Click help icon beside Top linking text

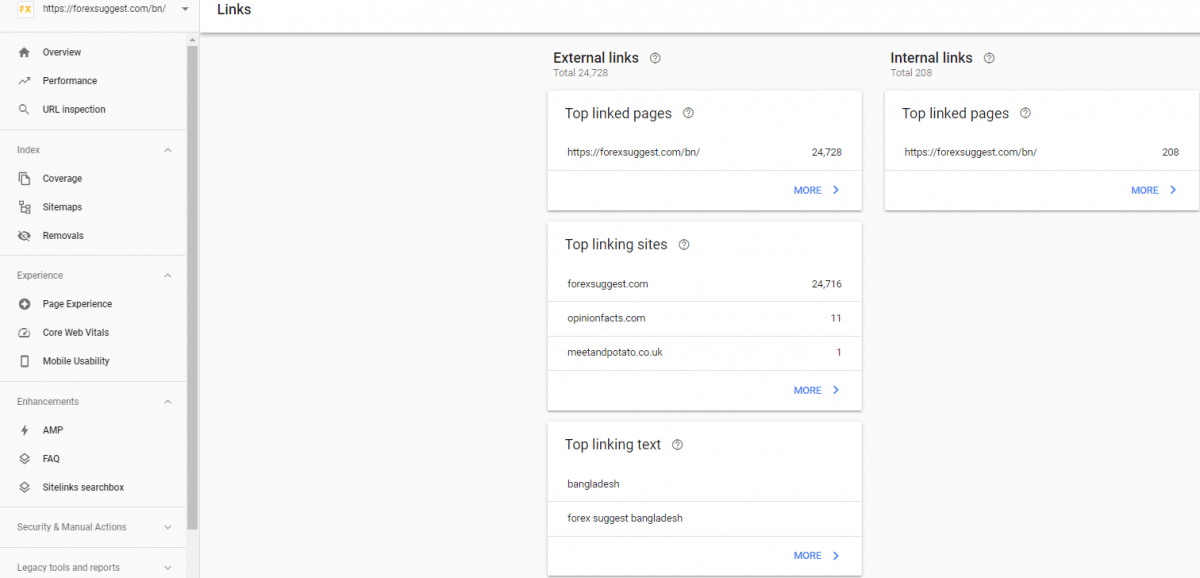point(677,445)
